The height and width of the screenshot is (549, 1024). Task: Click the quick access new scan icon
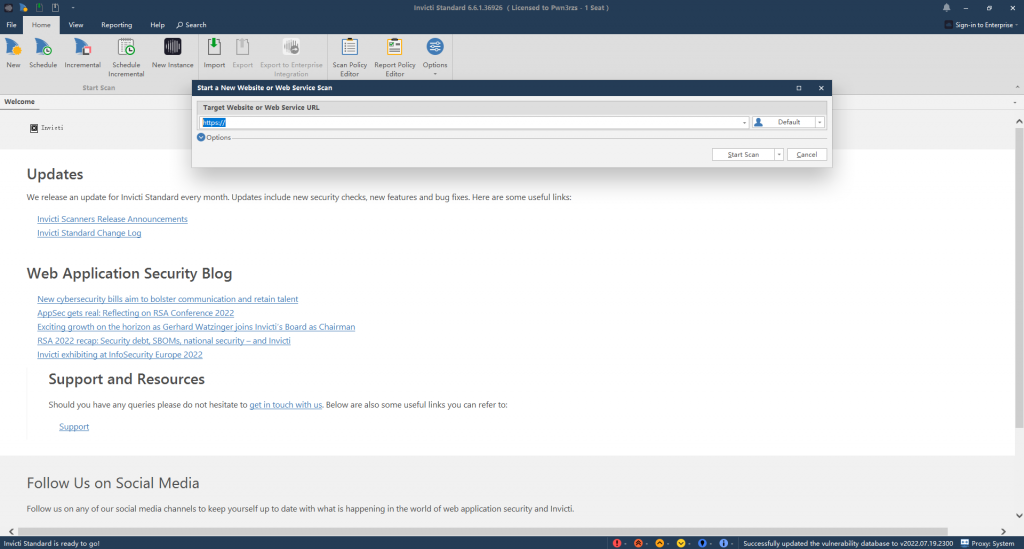click(x=24, y=8)
